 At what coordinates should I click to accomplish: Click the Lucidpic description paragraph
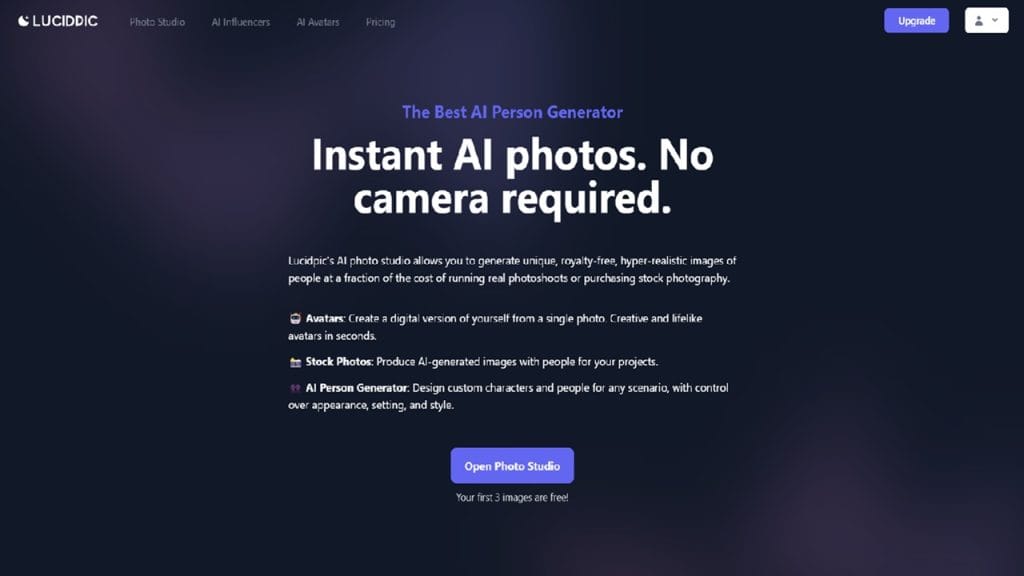pyautogui.click(x=512, y=270)
